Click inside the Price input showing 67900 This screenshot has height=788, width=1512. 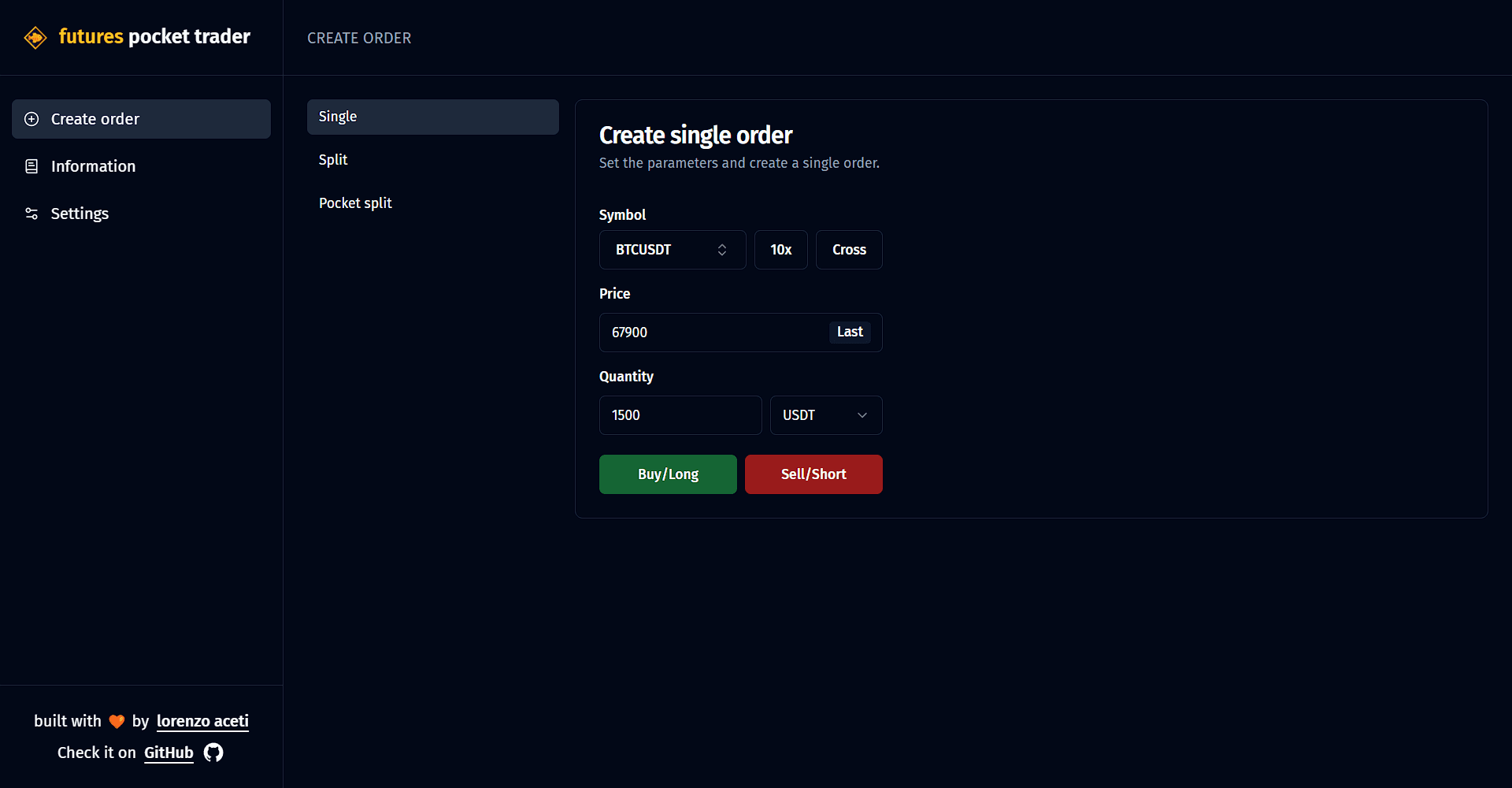coord(709,332)
